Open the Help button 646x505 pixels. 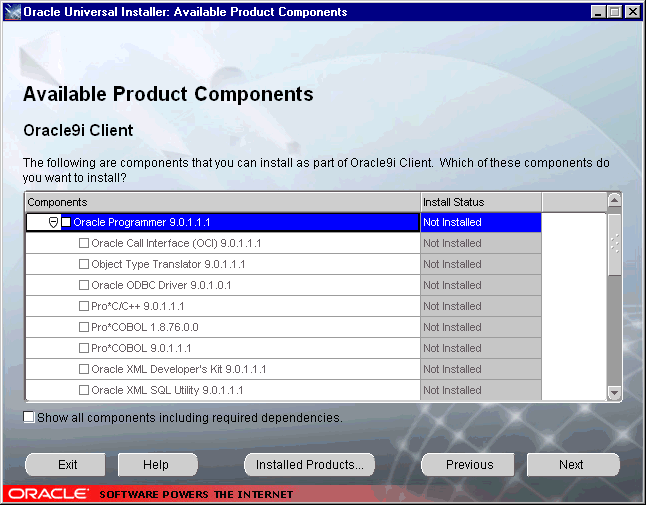158,465
